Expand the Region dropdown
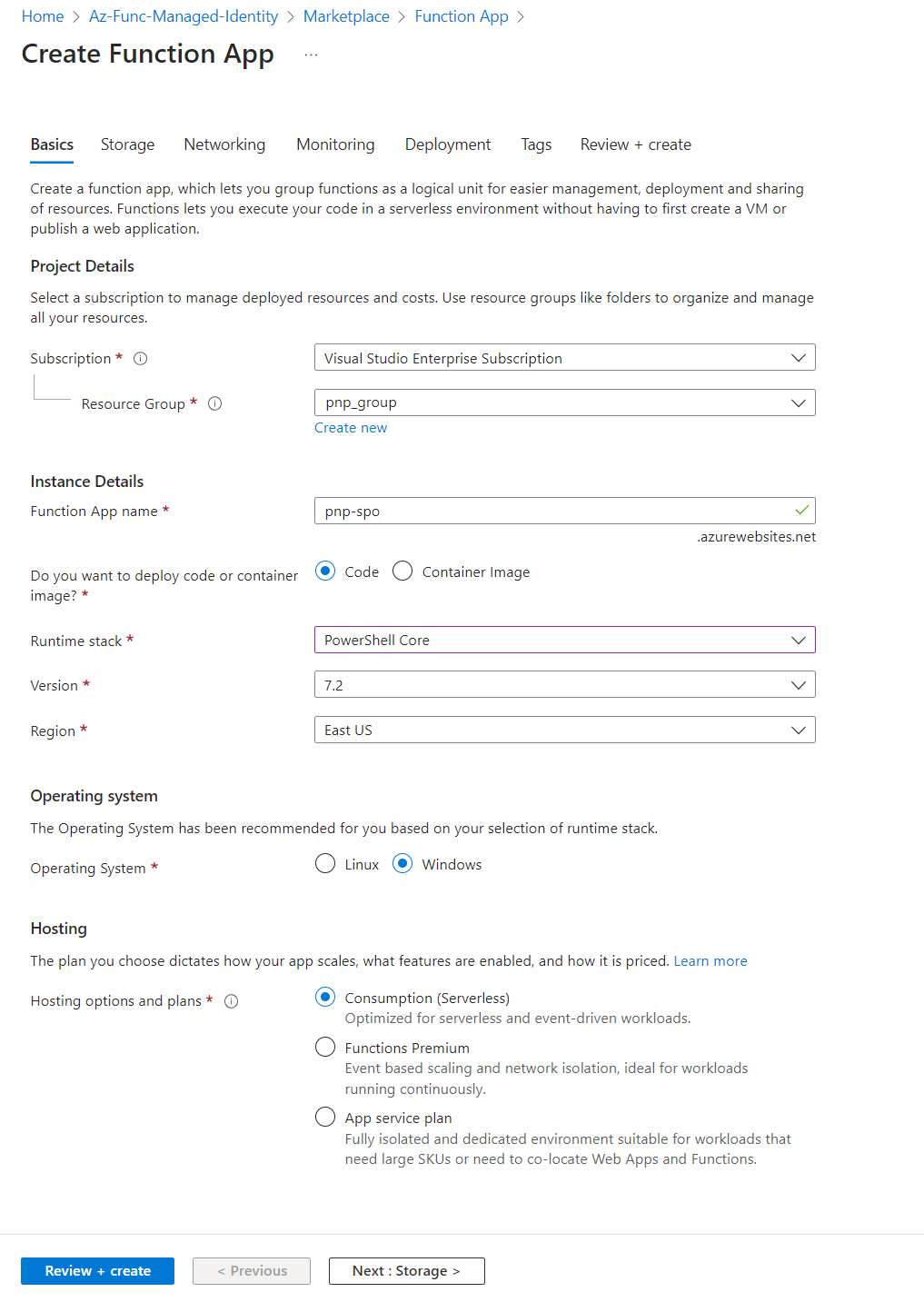Viewport: 924px width, 1302px height. tap(564, 730)
